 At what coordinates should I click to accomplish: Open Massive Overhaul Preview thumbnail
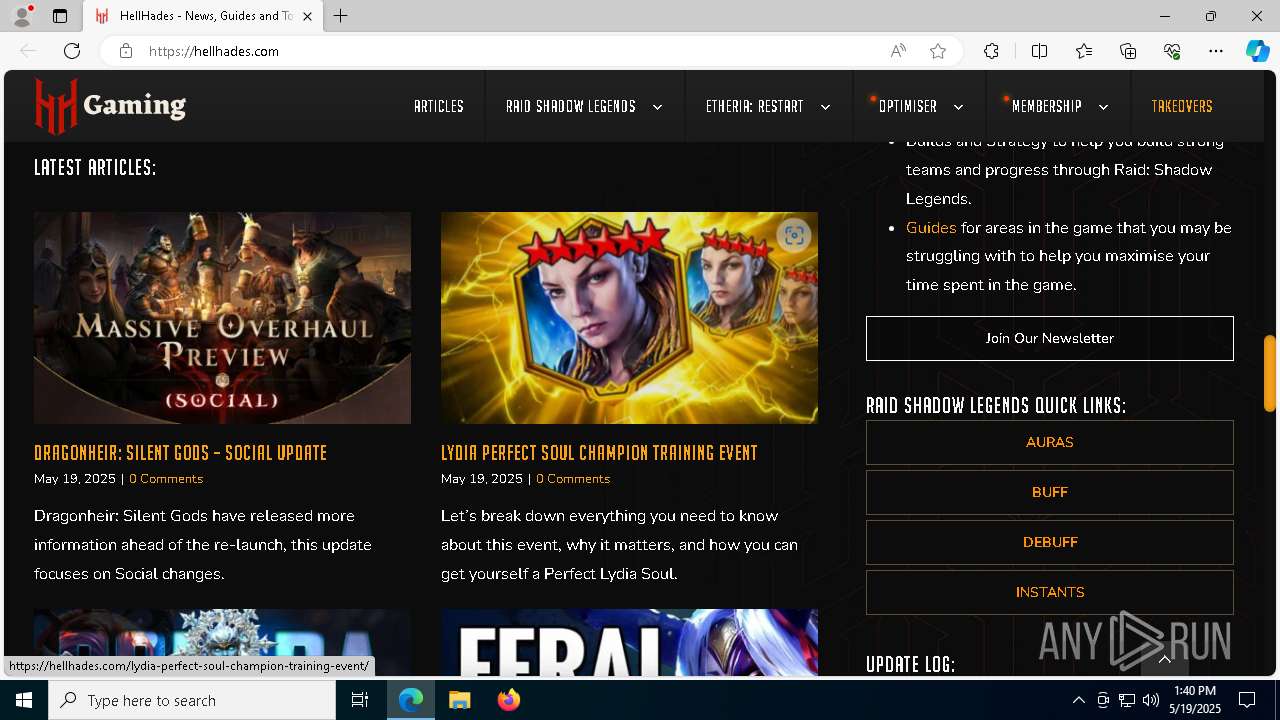[222, 318]
